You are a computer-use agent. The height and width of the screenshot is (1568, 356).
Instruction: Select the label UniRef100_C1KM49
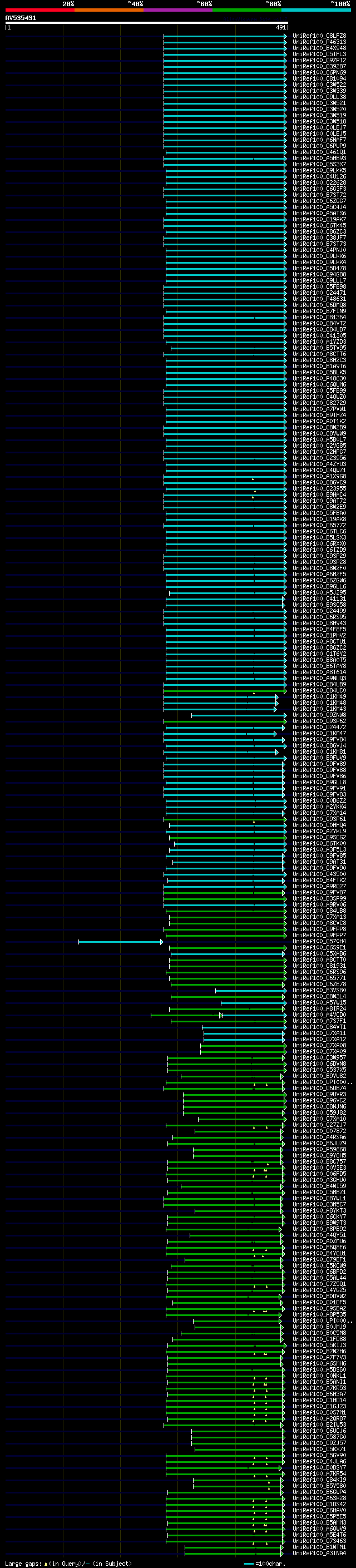pyautogui.click(x=319, y=697)
